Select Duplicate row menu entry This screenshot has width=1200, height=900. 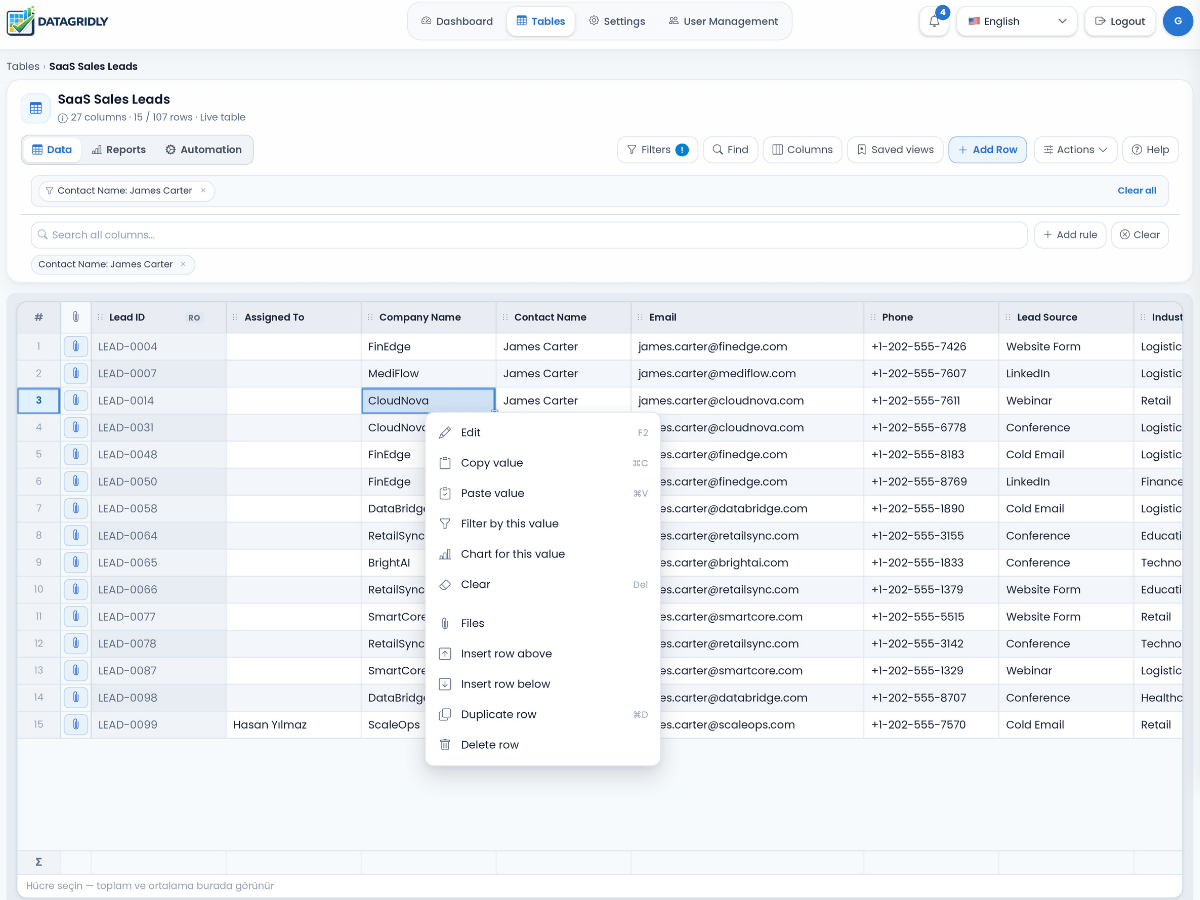pos(543,714)
